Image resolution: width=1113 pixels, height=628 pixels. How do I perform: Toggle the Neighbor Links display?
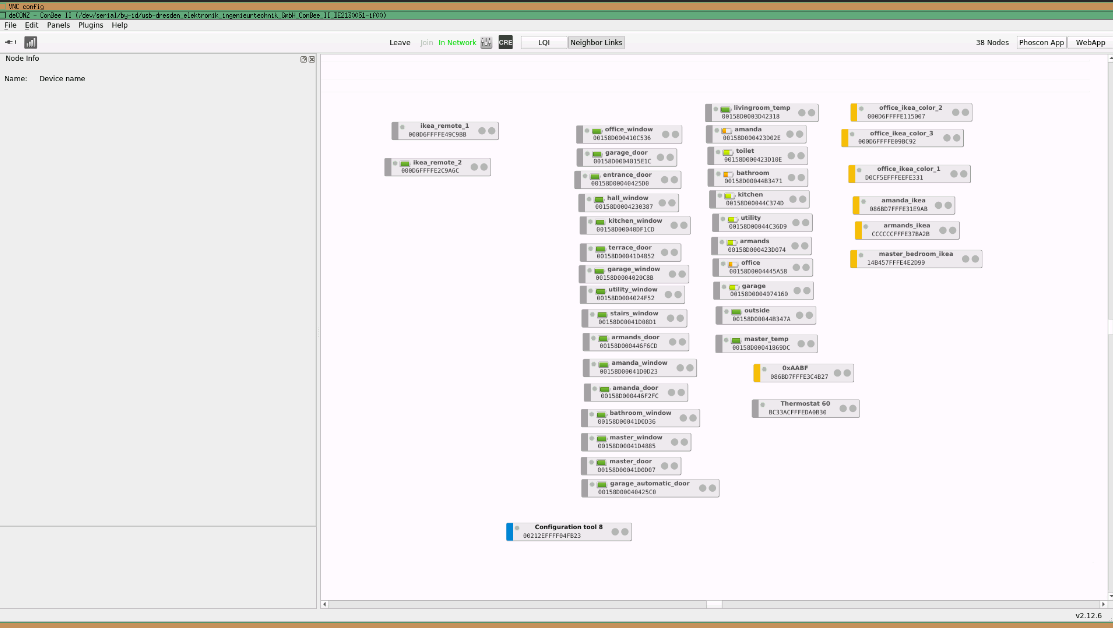coord(598,42)
